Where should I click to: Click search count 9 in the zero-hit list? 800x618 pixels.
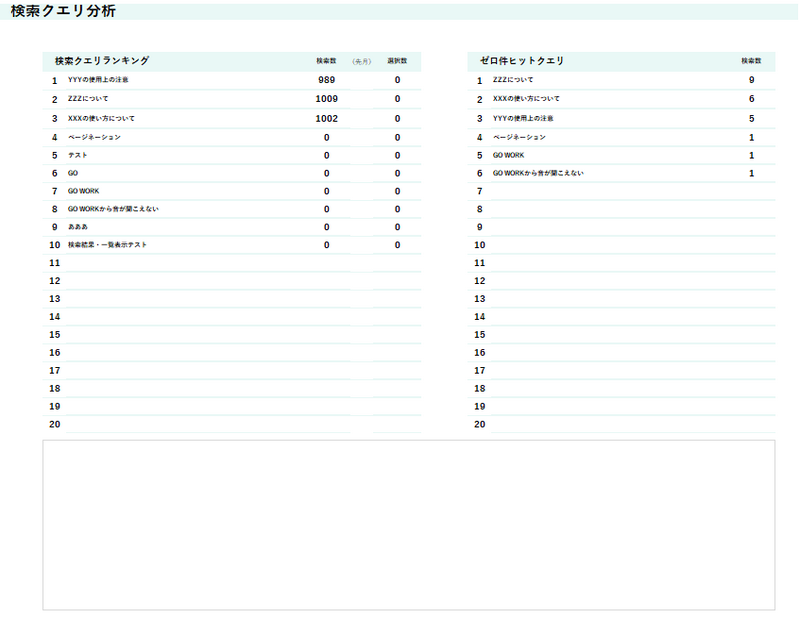(751, 80)
